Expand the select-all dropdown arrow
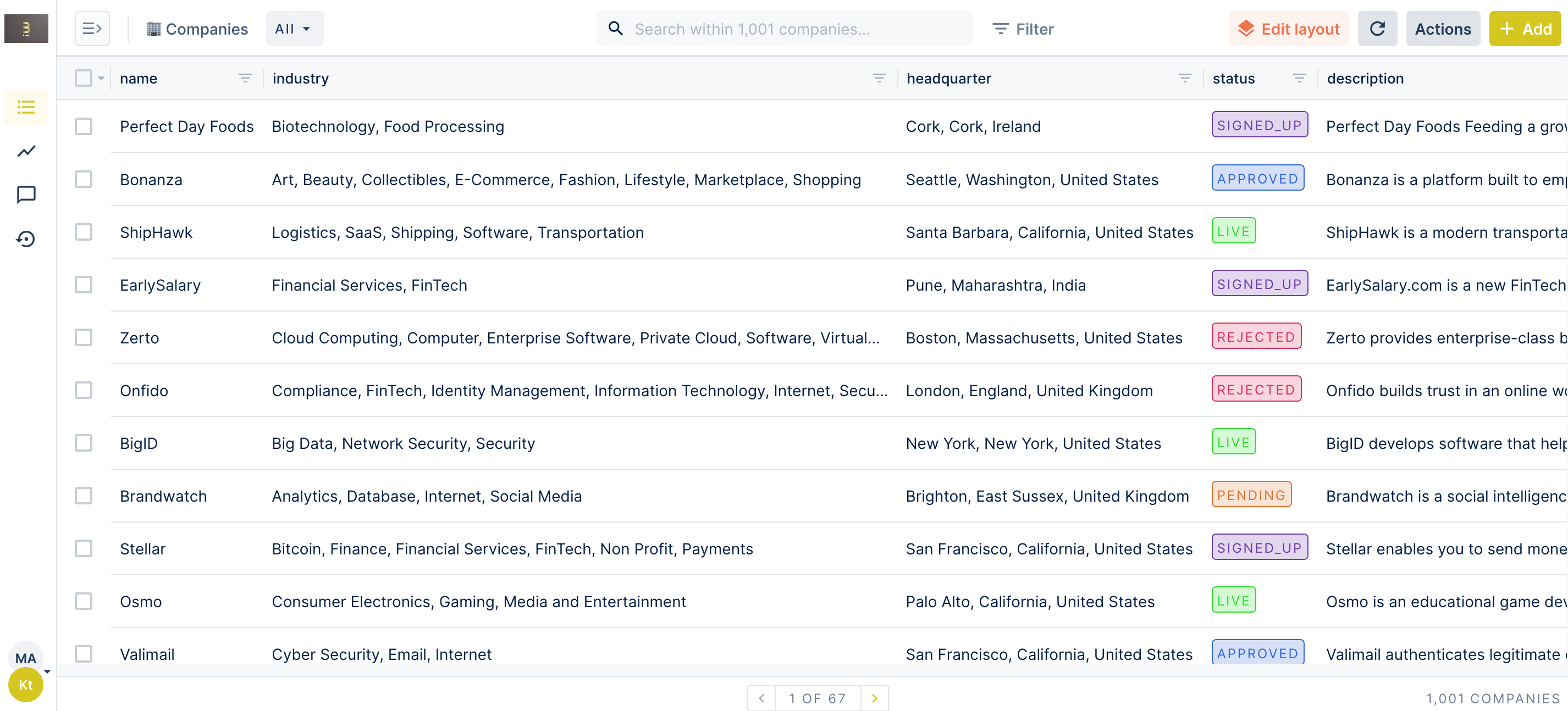Screen dimensions: 1568x711 click(101, 79)
